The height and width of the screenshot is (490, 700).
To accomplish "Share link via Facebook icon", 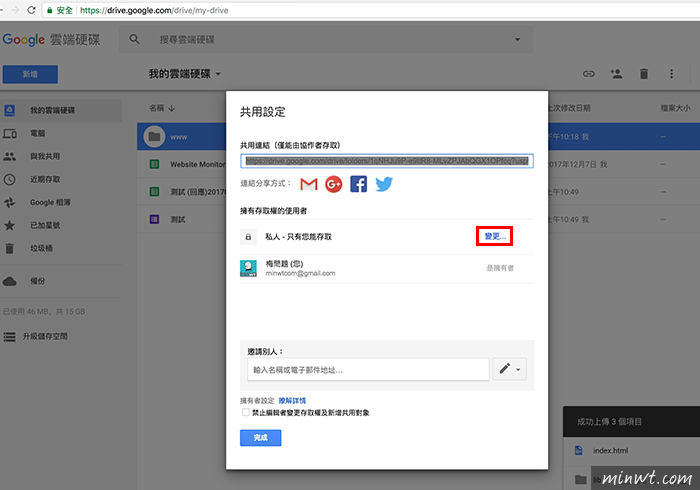I will pyautogui.click(x=358, y=184).
